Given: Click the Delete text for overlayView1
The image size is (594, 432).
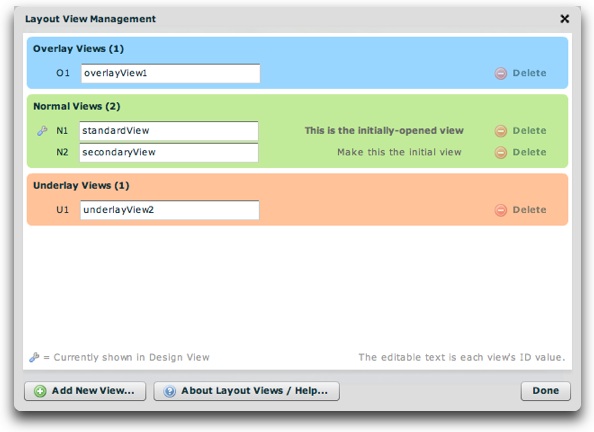Looking at the screenshot, I should 529,73.
